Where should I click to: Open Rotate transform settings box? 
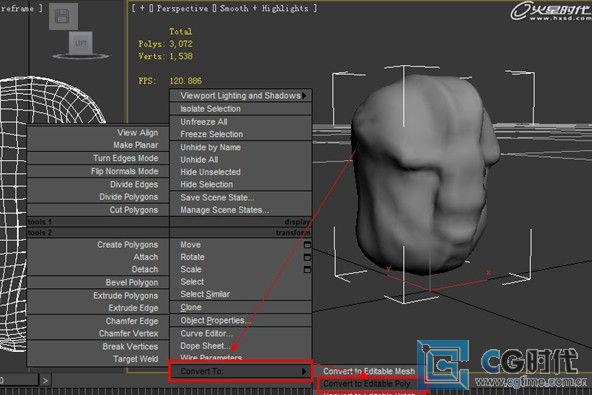point(307,257)
